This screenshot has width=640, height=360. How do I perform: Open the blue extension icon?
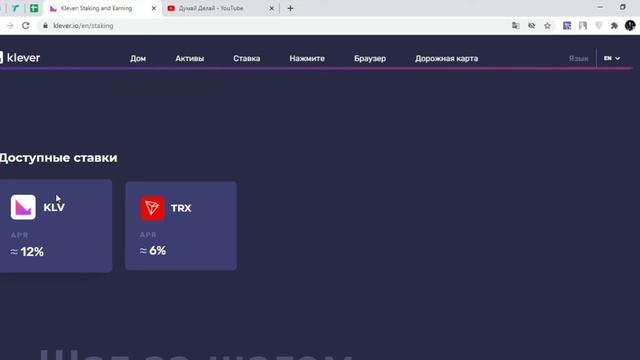click(567, 26)
